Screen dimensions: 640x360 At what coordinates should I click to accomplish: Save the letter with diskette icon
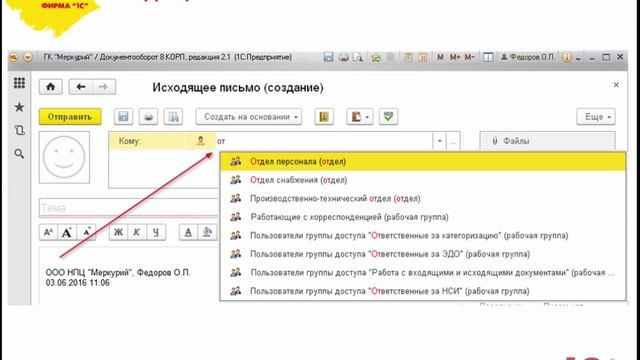pos(123,117)
